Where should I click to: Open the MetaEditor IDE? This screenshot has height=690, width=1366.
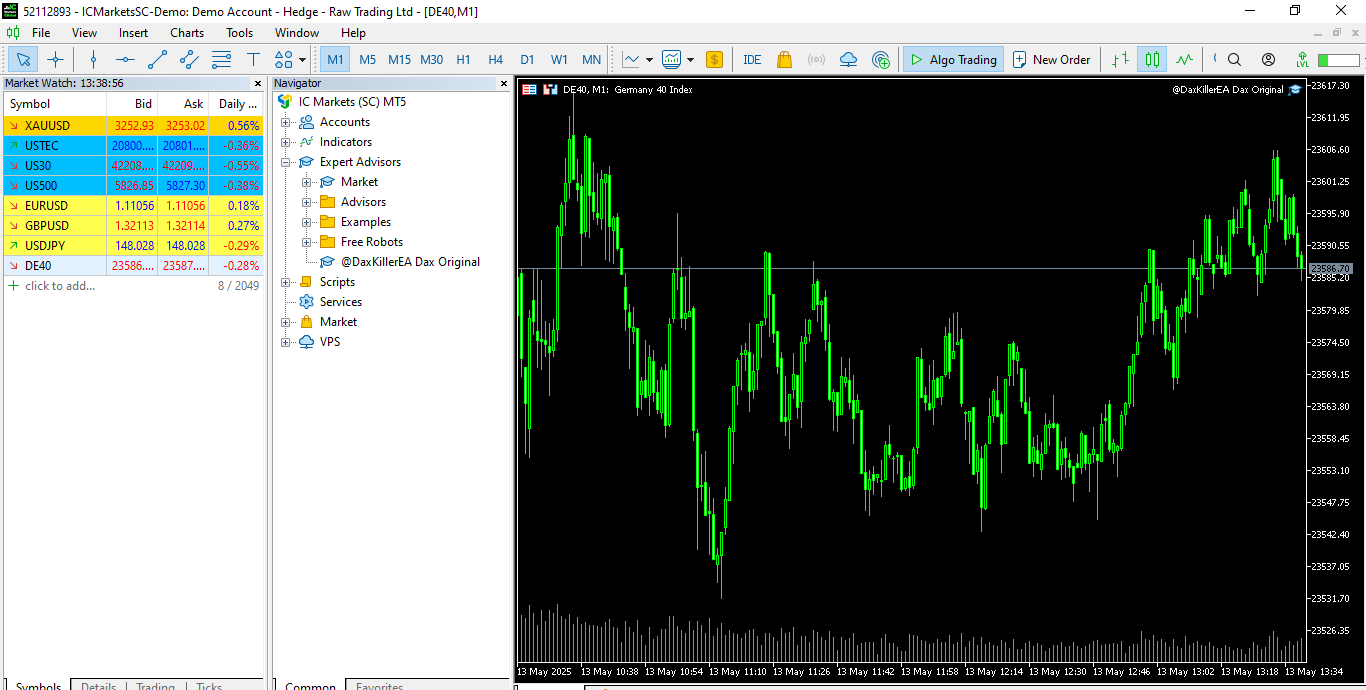tap(752, 60)
